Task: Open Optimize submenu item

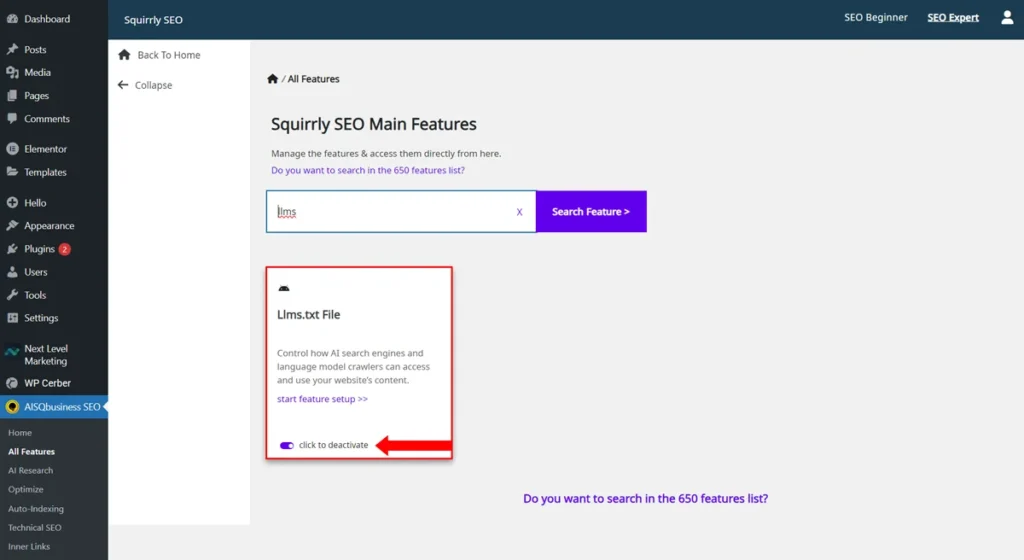Action: [x=25, y=490]
